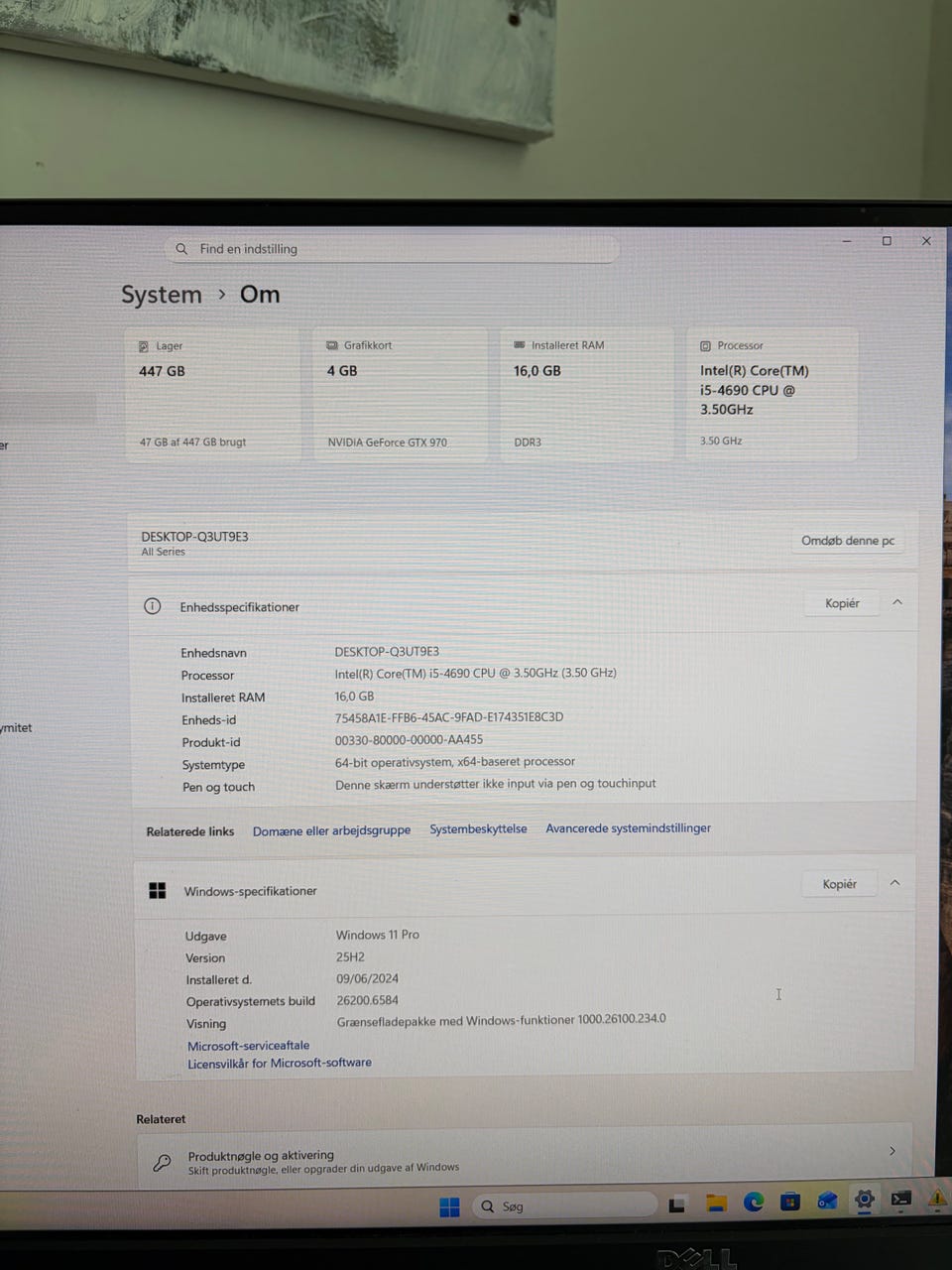
Task: Select the Enheds-id value 75458A1E-FFB6-45AC-9FAD-E174351E8C3D
Action: (449, 717)
